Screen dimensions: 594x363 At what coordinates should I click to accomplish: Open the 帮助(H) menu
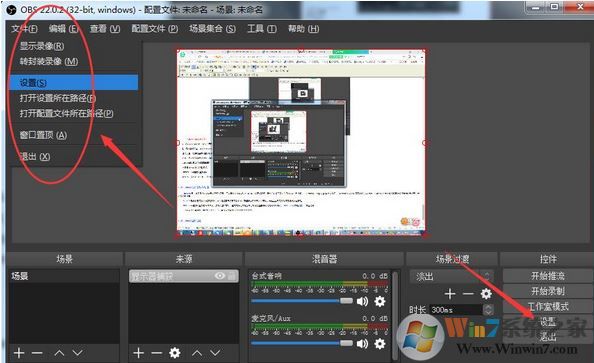(303, 29)
